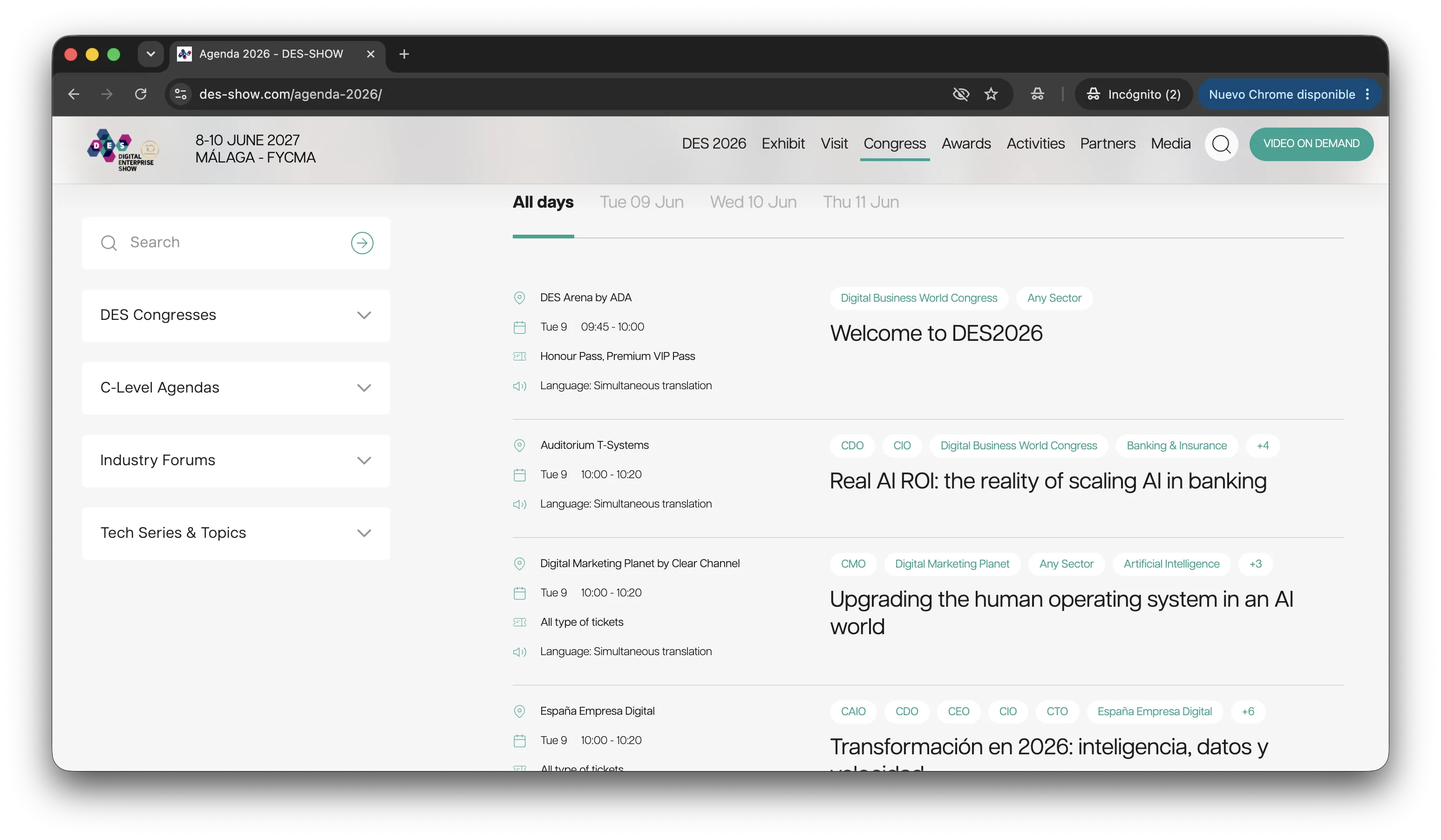Expand C-Level Agendas filter
Screen dimensions: 1441x840
(x=236, y=388)
